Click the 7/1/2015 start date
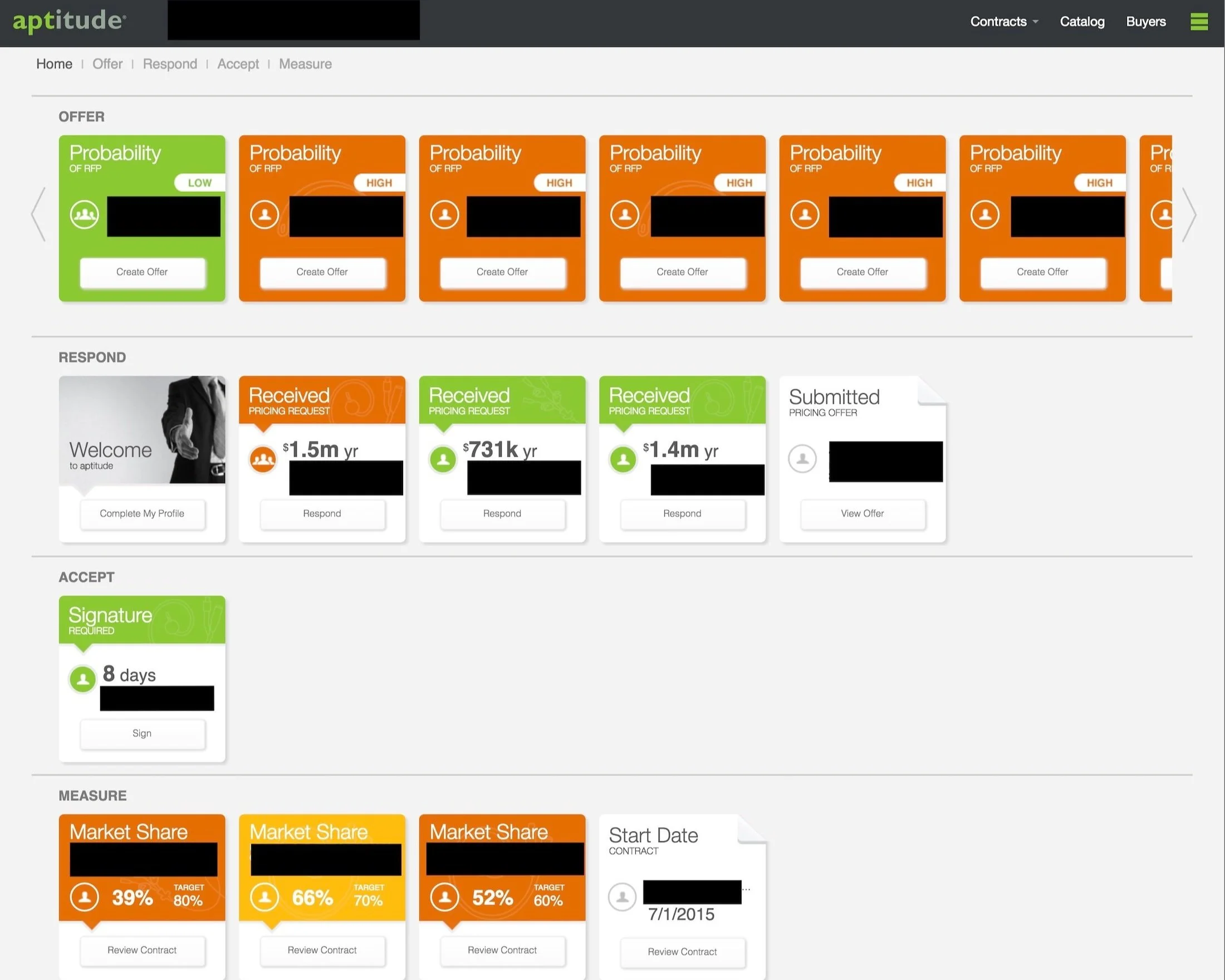Screen dimensions: 1225x980 click(x=681, y=914)
